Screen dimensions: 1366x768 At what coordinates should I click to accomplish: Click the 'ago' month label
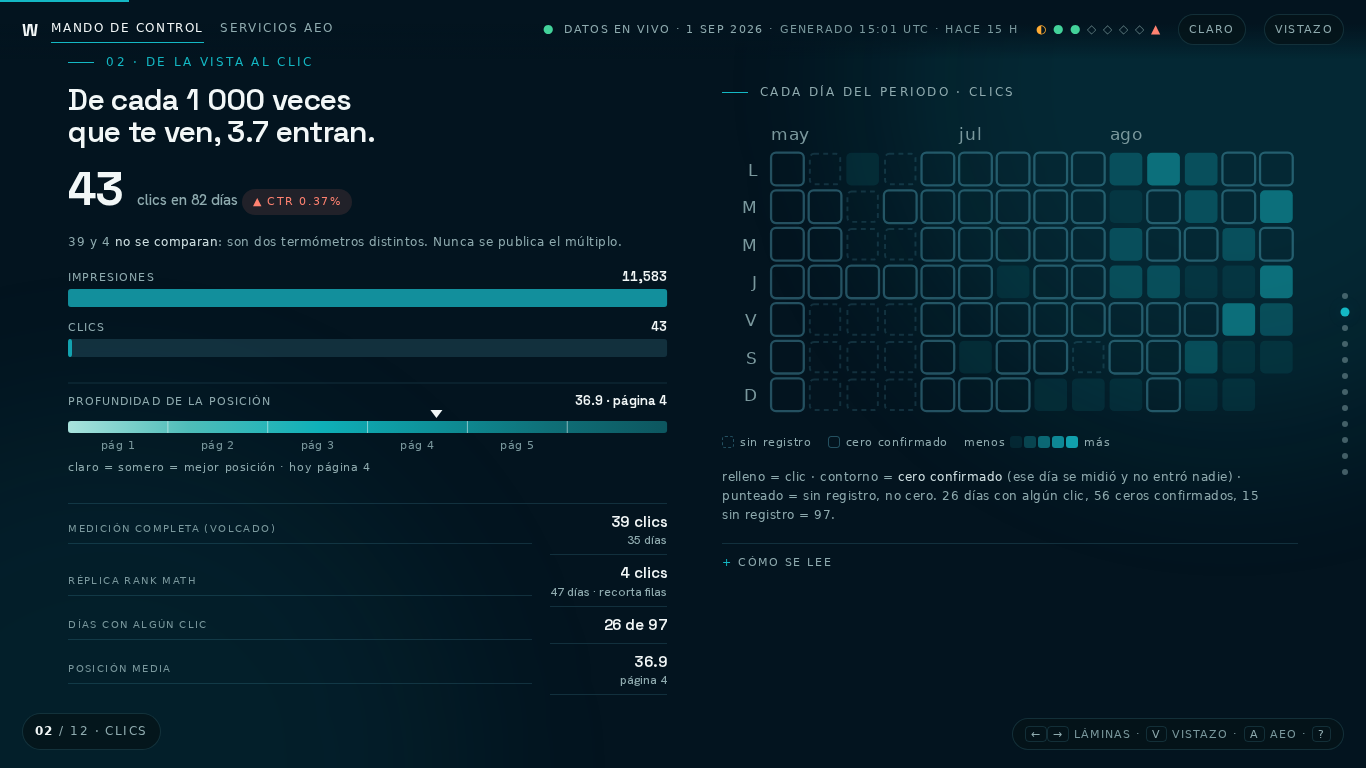pyautogui.click(x=1126, y=135)
